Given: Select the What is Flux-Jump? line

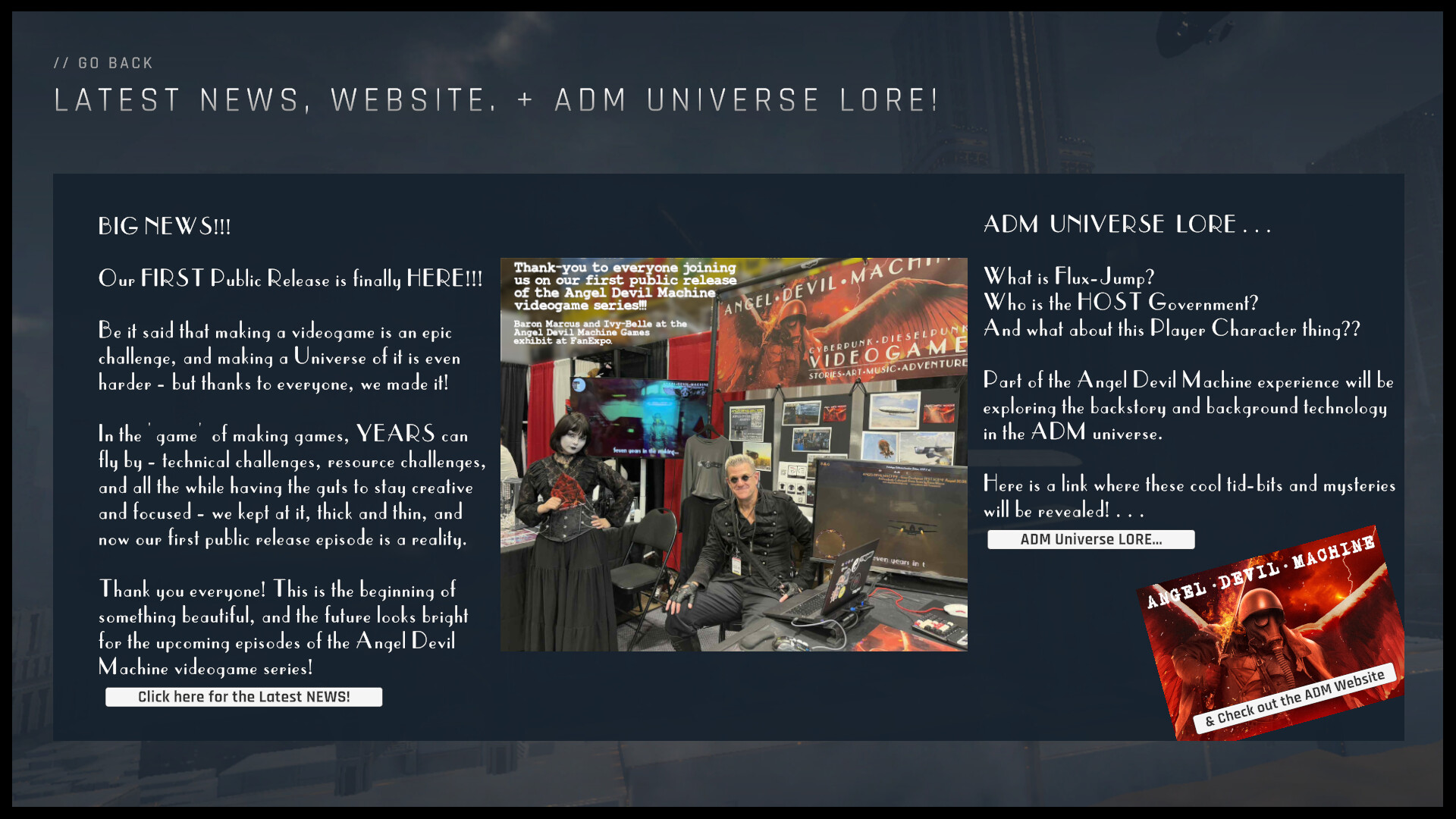Looking at the screenshot, I should click(x=1068, y=277).
